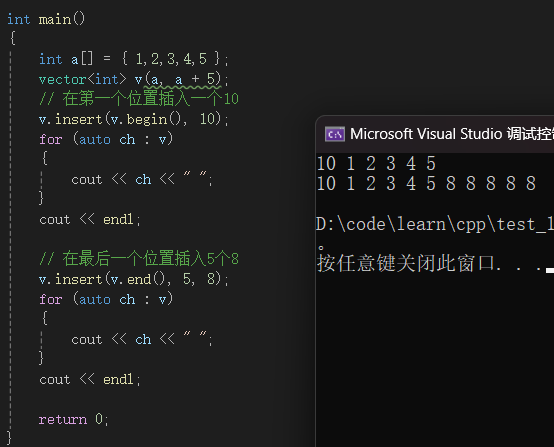Screen dimensions: 554x447
Task: Click the 'v.insert(v.end(), 5, 8);' statement
Action: point(134,279)
